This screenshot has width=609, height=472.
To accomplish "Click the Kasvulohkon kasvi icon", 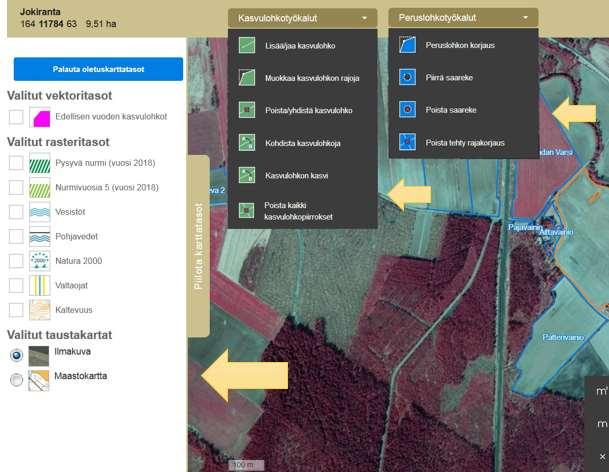I will (x=247, y=175).
